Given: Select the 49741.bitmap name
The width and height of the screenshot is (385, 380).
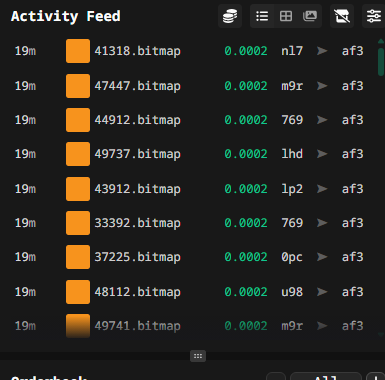Looking at the screenshot, I should coord(137,326).
